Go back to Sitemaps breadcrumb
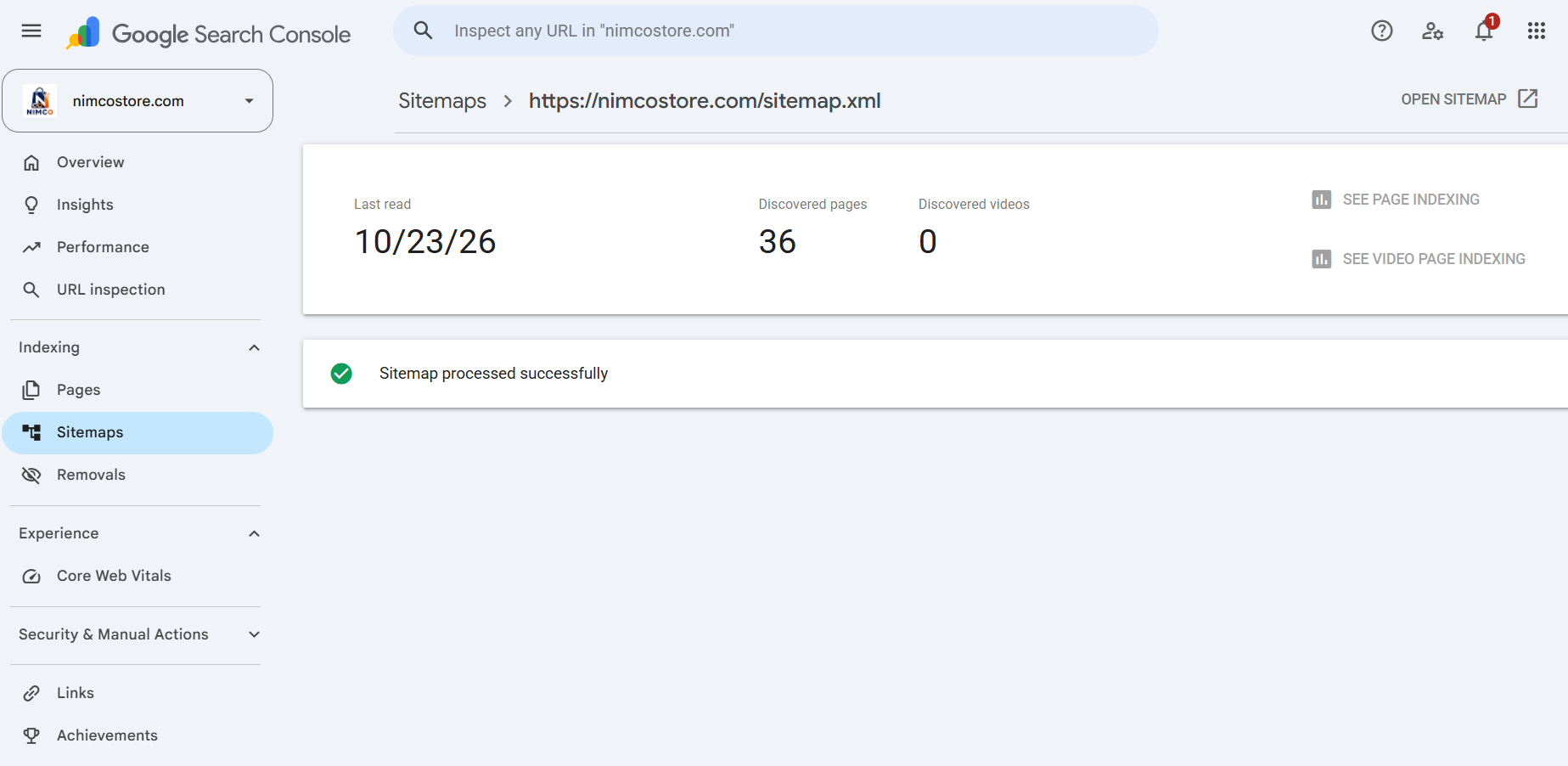 point(442,101)
